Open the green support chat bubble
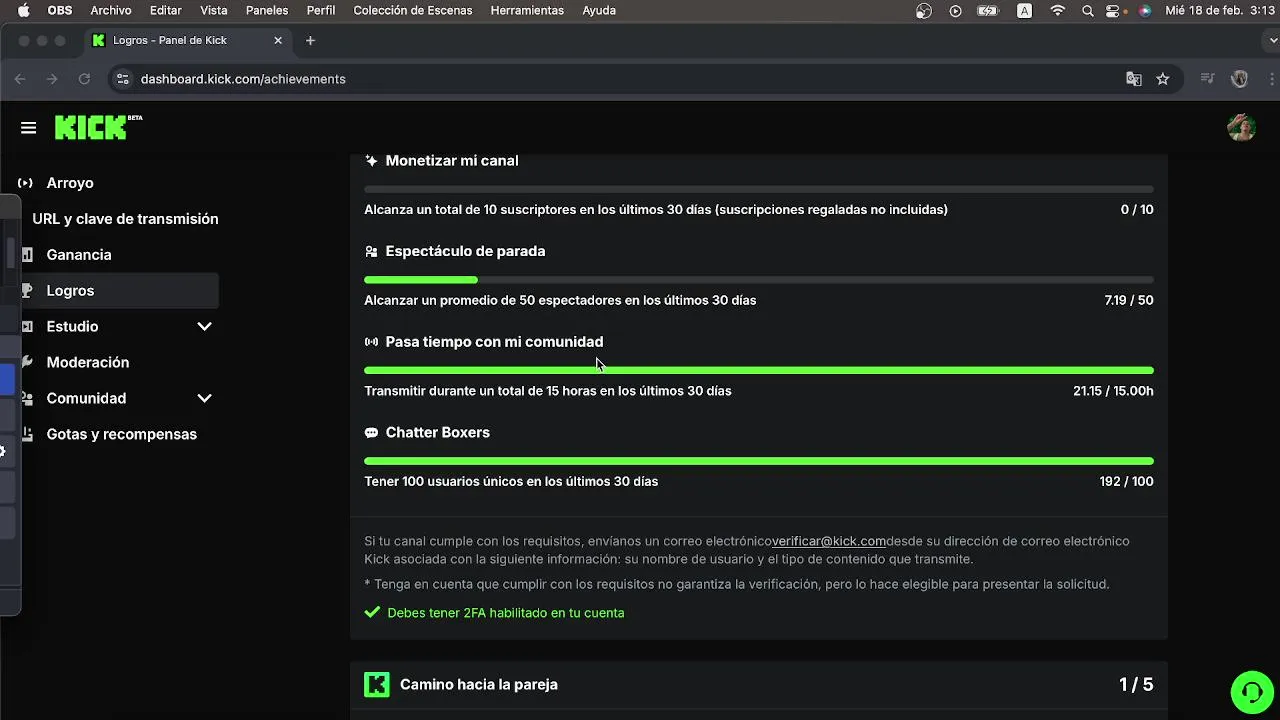1280x720 pixels. coord(1251,691)
